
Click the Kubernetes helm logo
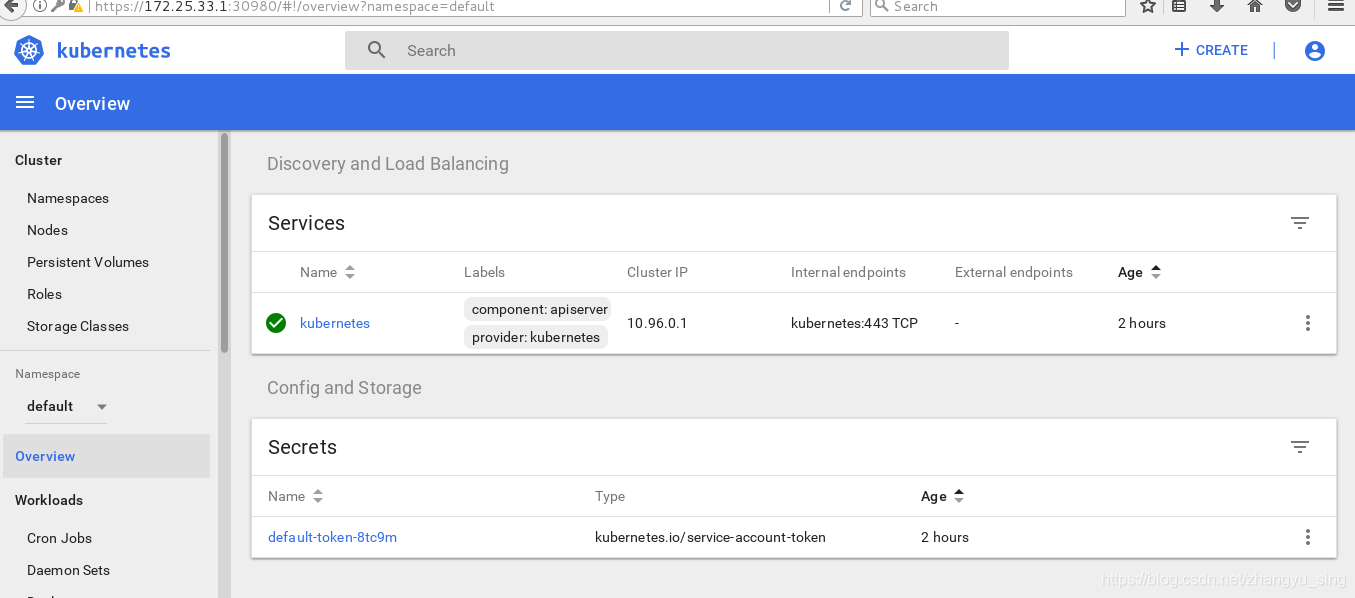point(29,50)
